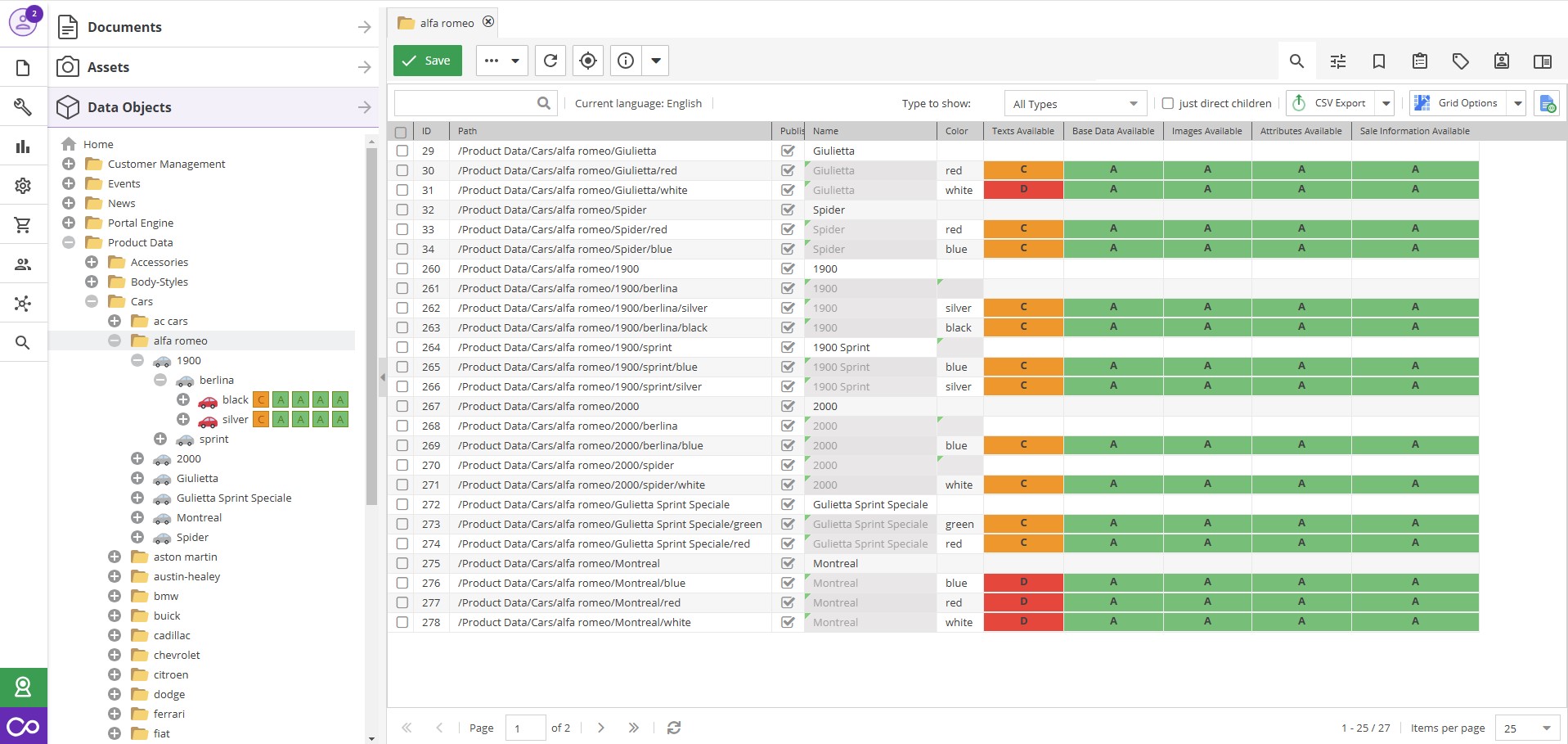The height and width of the screenshot is (744, 1568).
Task: Select row checkbox for ID 264
Action: (x=402, y=347)
